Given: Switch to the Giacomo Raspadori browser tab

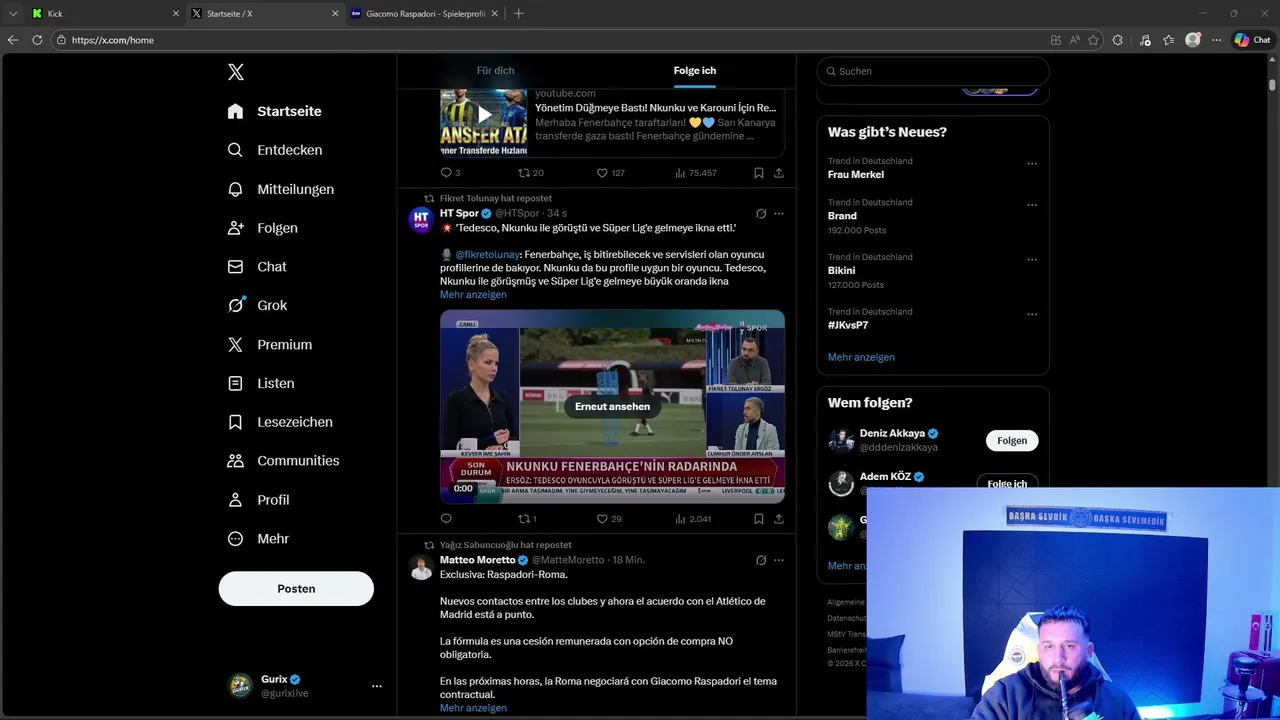Looking at the screenshot, I should (x=425, y=14).
